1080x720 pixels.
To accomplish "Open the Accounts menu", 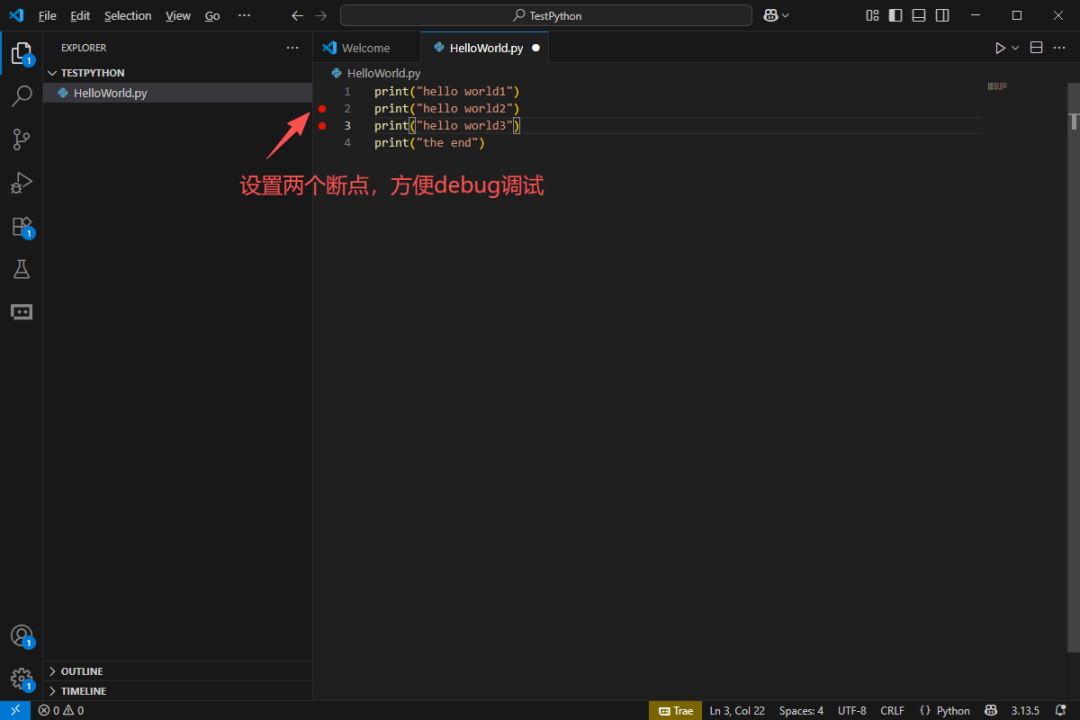I will coord(21,635).
